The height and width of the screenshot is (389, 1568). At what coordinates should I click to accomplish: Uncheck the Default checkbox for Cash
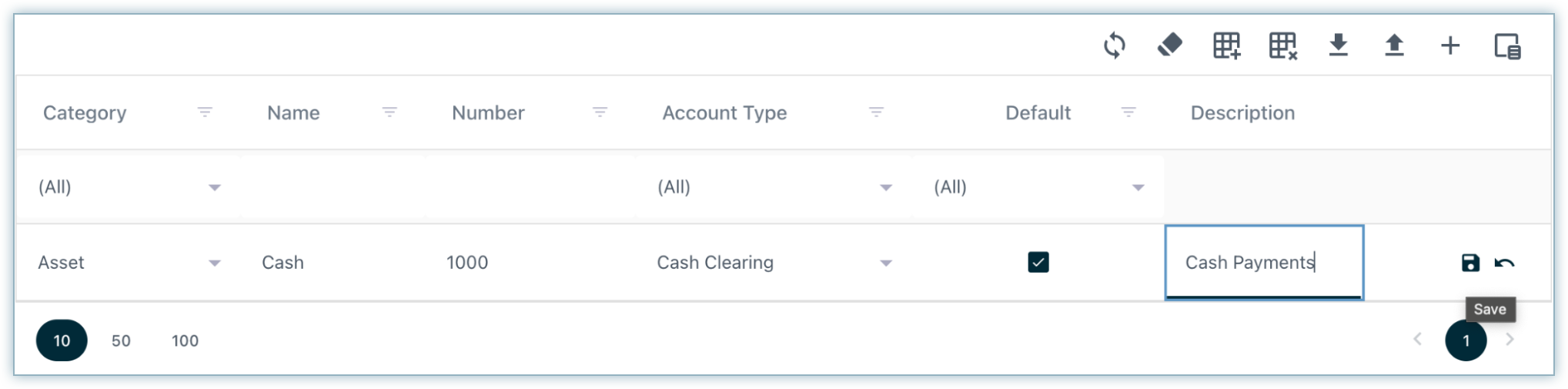click(1038, 263)
